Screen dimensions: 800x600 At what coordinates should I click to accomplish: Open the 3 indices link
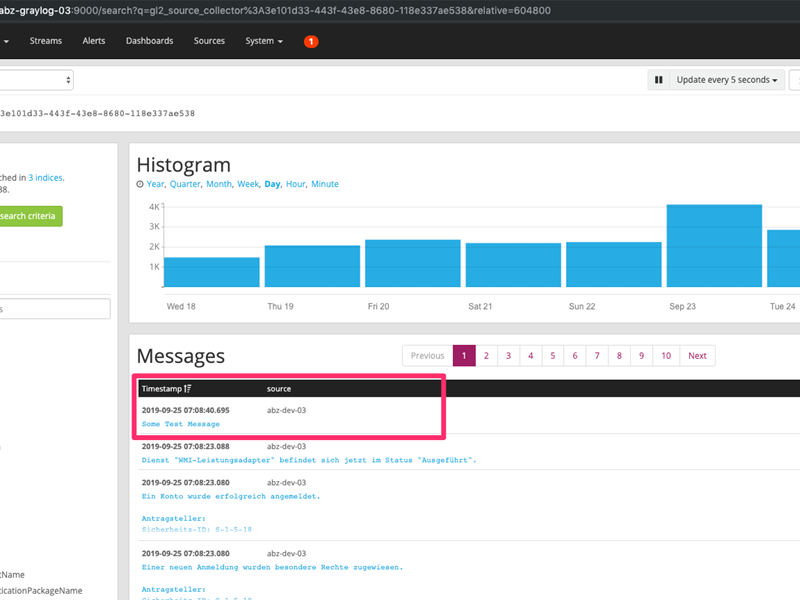click(45, 177)
